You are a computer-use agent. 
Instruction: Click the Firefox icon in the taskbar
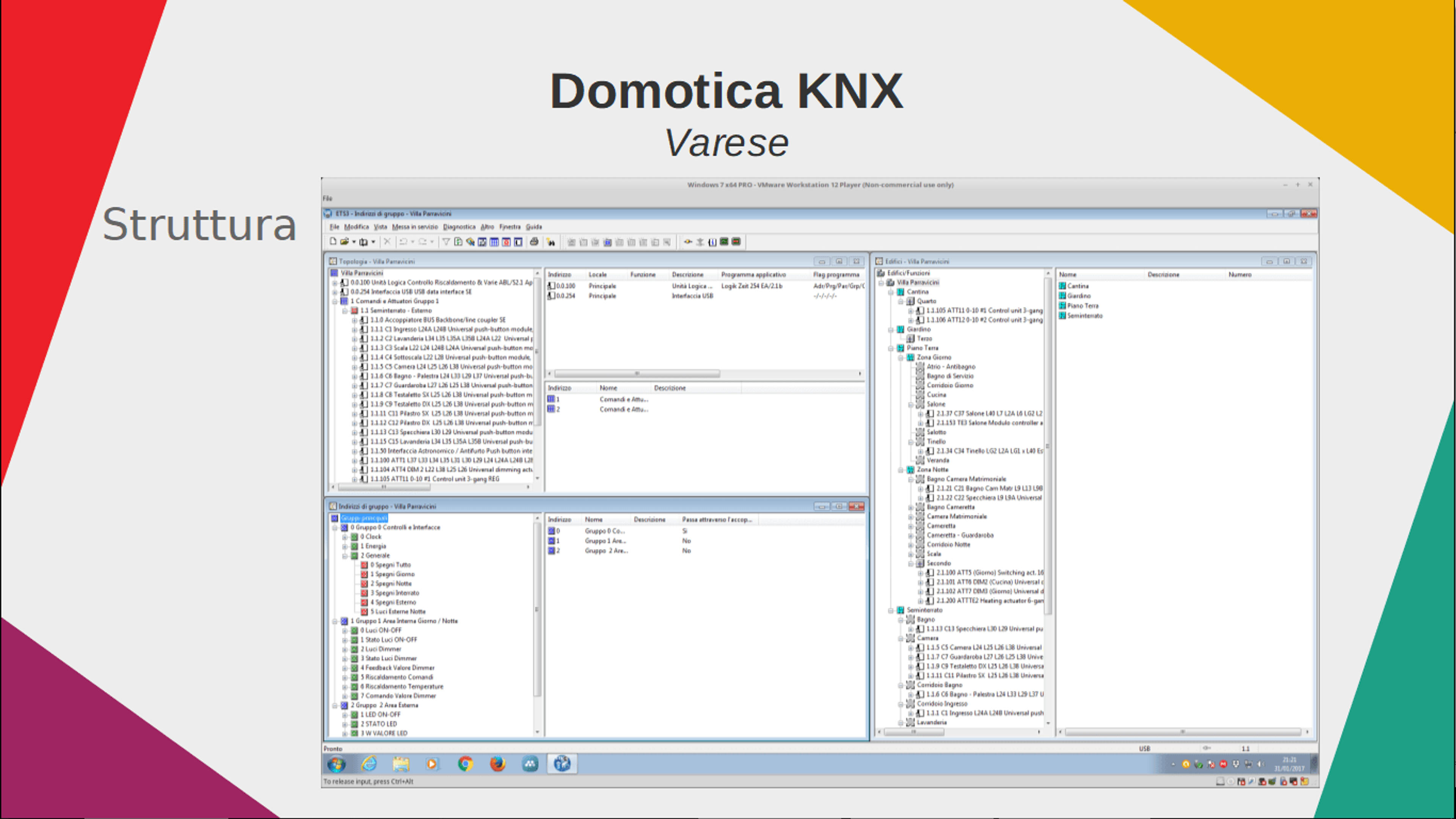pyautogui.click(x=497, y=764)
